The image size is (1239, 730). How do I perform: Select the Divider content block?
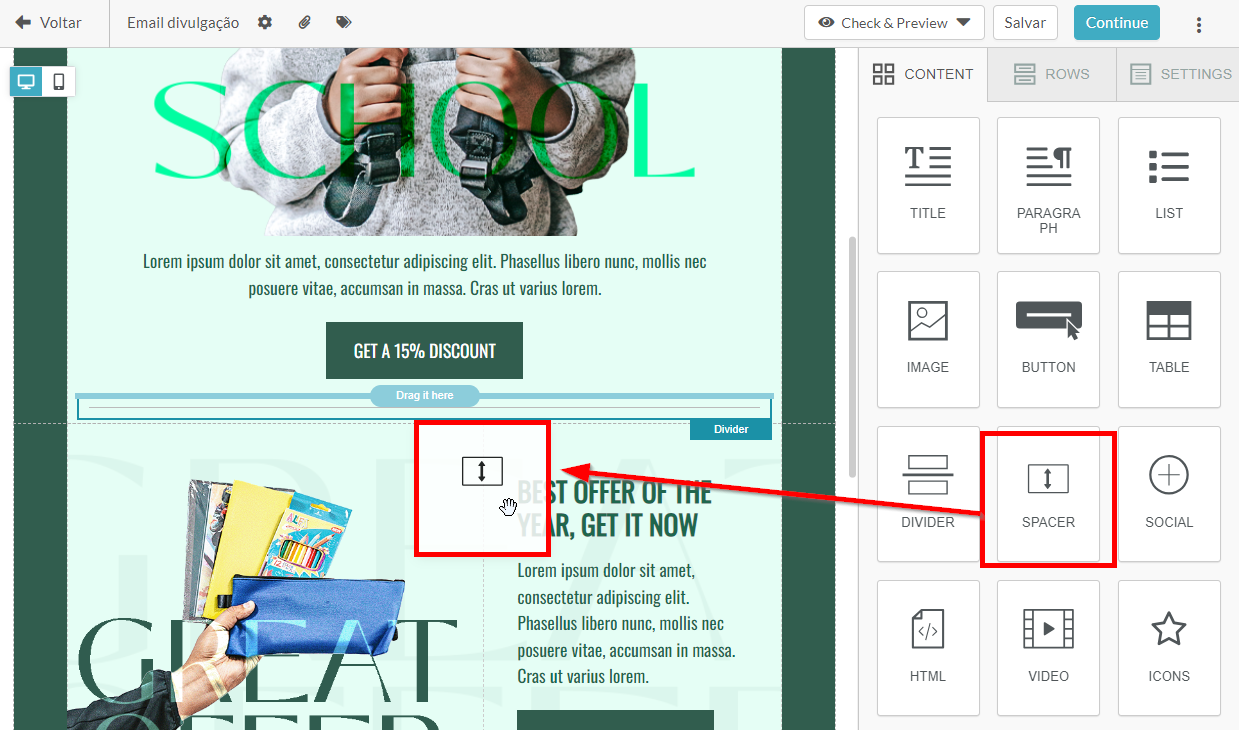(x=928, y=494)
